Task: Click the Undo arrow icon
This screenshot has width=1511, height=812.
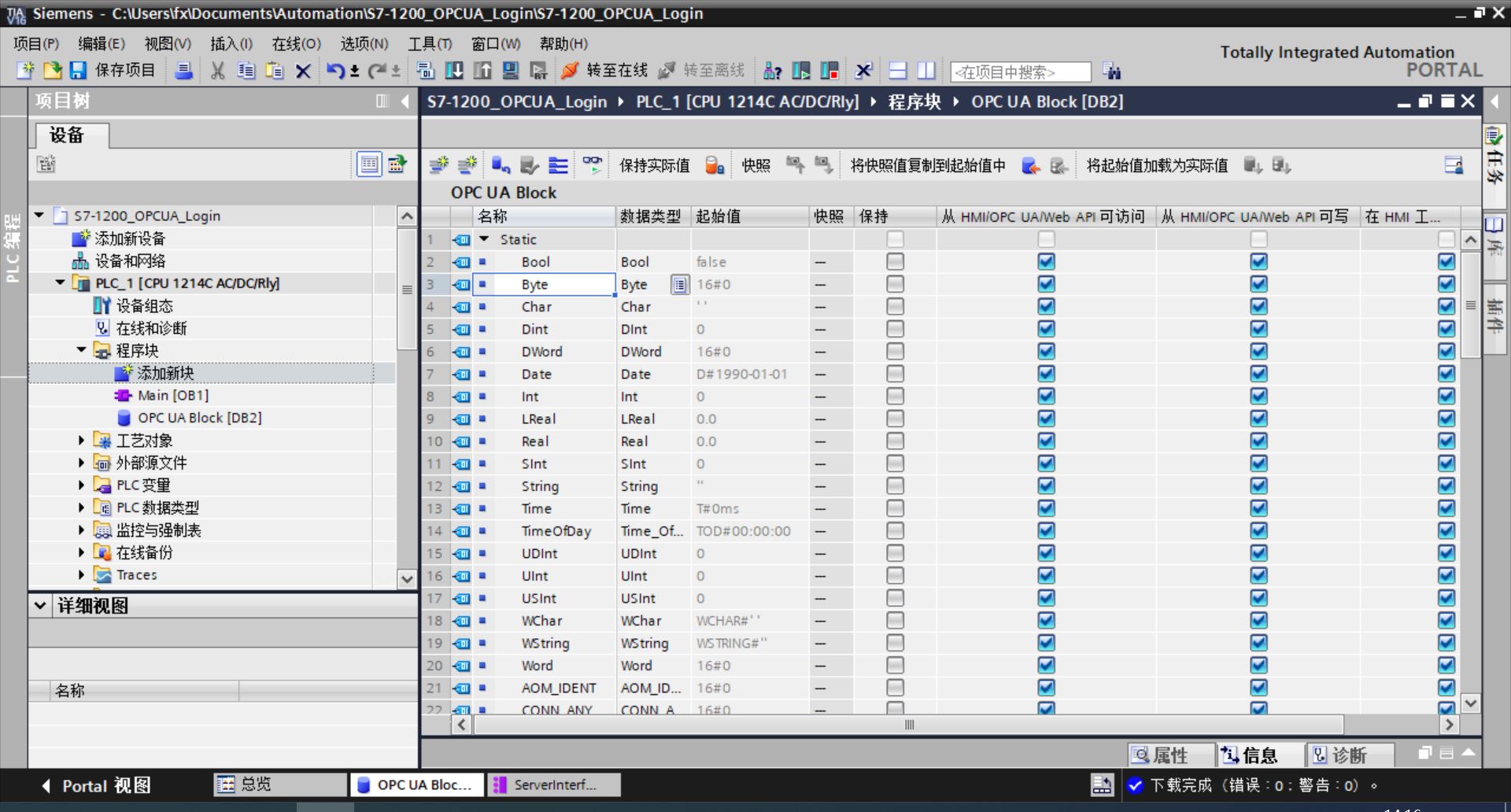Action: pos(334,71)
